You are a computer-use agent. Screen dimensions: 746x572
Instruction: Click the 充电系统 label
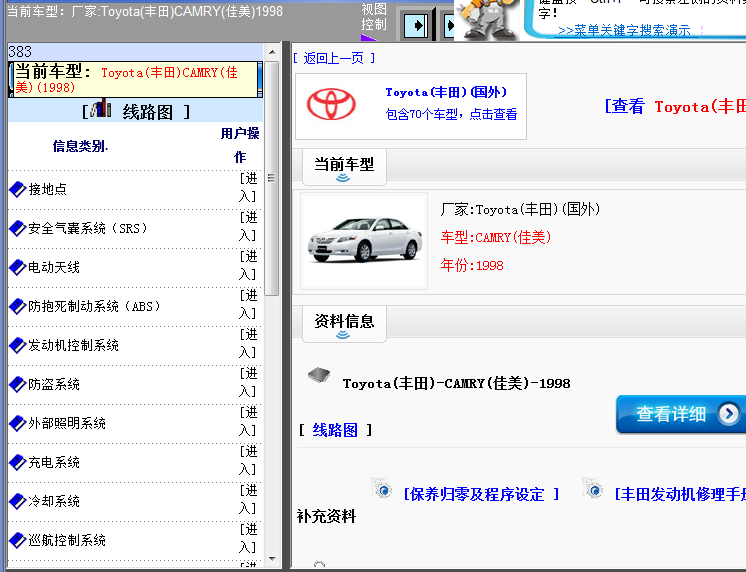coord(54,463)
